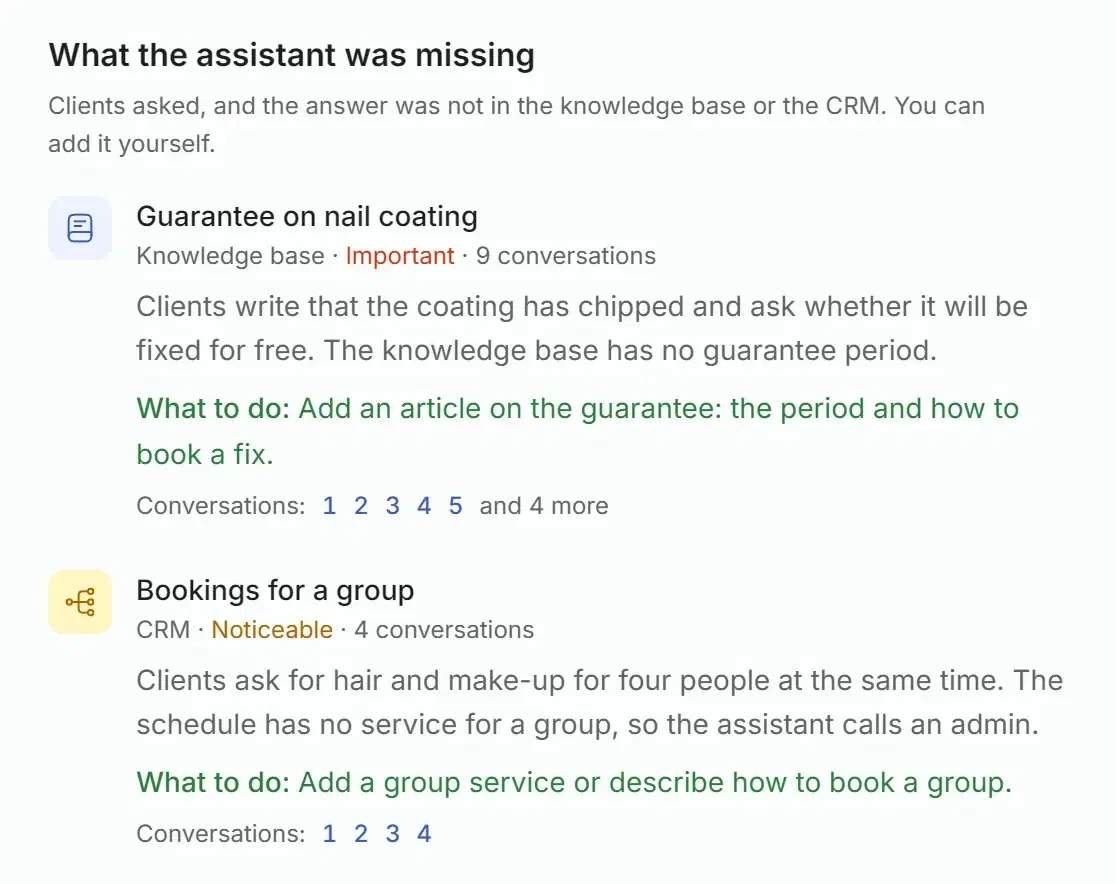Open conversation 3 for nail coating guarantee
The width and height of the screenshot is (1116, 884).
(392, 505)
